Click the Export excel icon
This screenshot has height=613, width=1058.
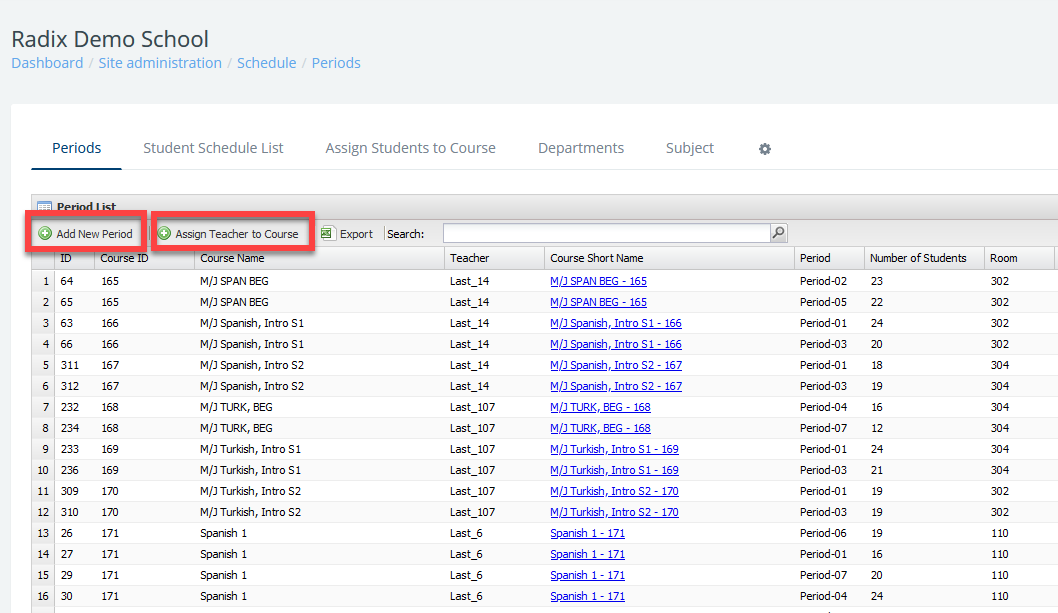tap(328, 234)
